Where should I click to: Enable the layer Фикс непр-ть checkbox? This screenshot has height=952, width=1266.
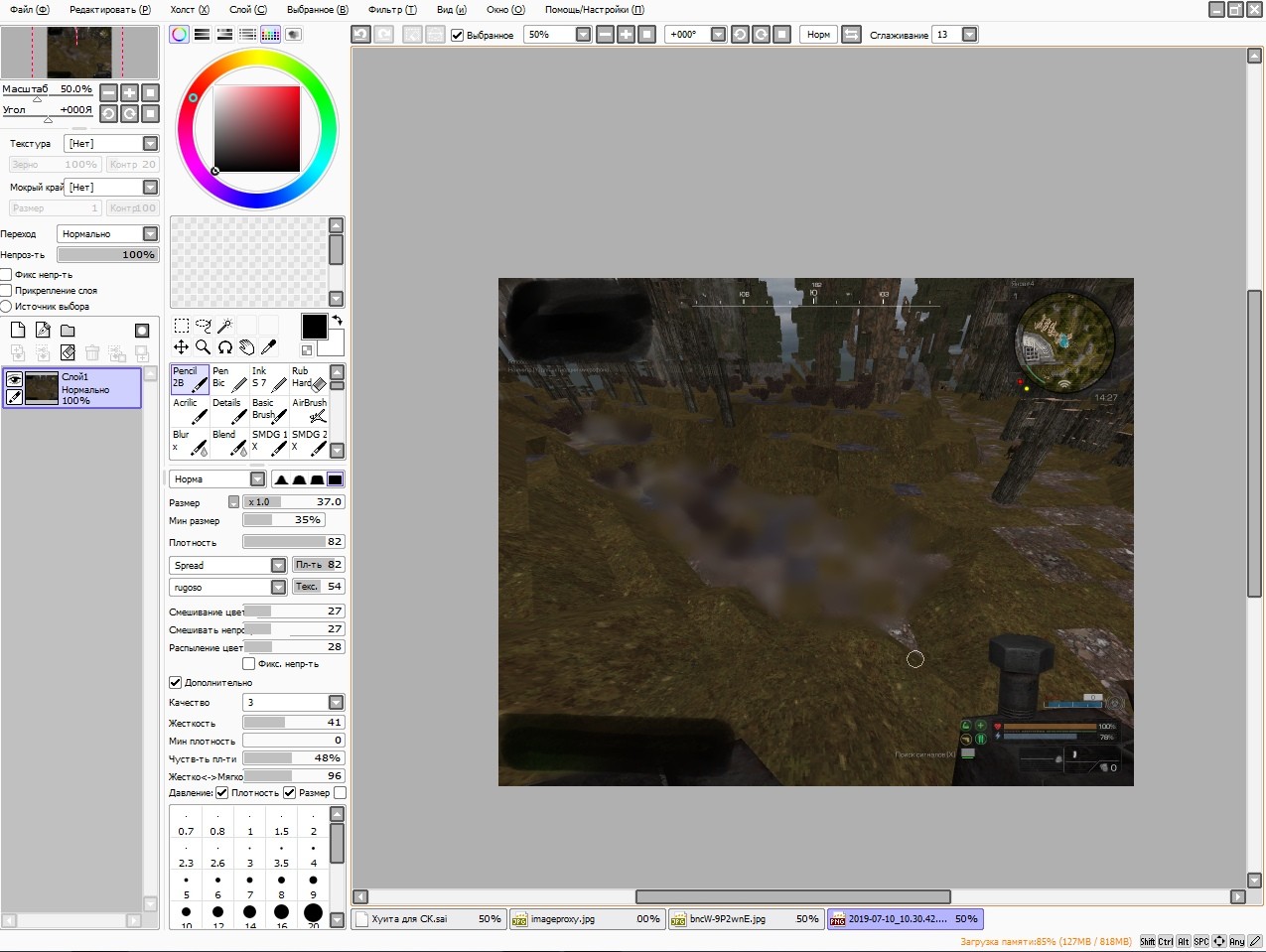[6, 275]
